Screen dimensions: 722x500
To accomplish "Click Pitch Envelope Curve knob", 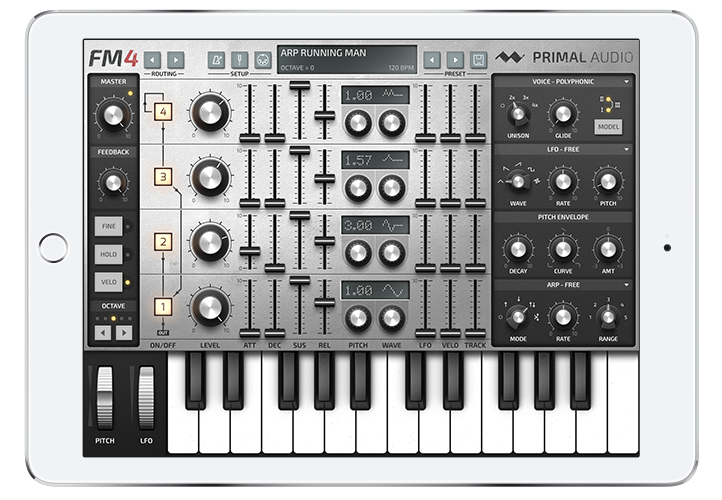I will click(563, 249).
